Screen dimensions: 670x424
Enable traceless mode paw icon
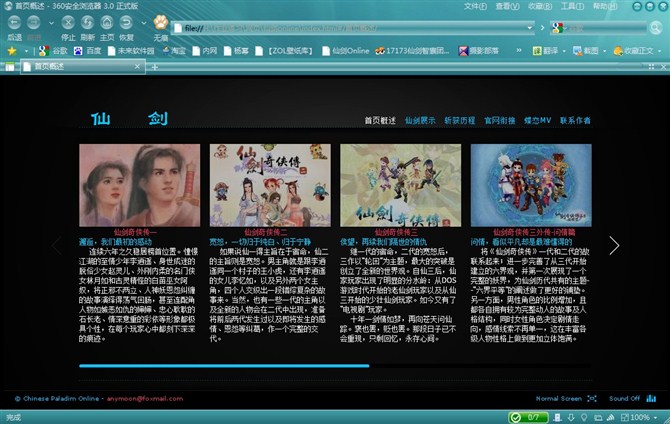pos(161,22)
